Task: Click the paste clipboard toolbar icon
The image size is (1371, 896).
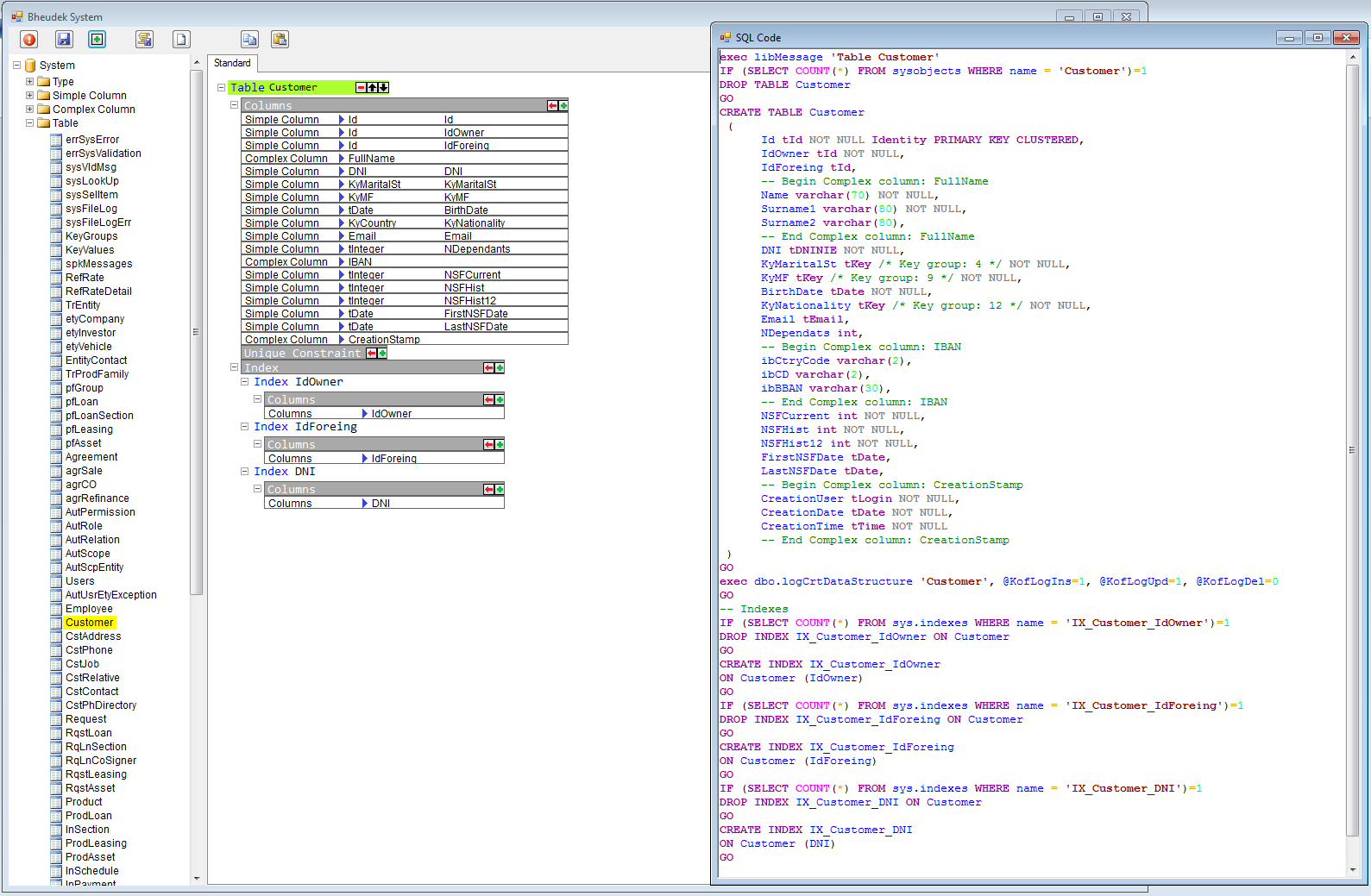Action: point(280,39)
